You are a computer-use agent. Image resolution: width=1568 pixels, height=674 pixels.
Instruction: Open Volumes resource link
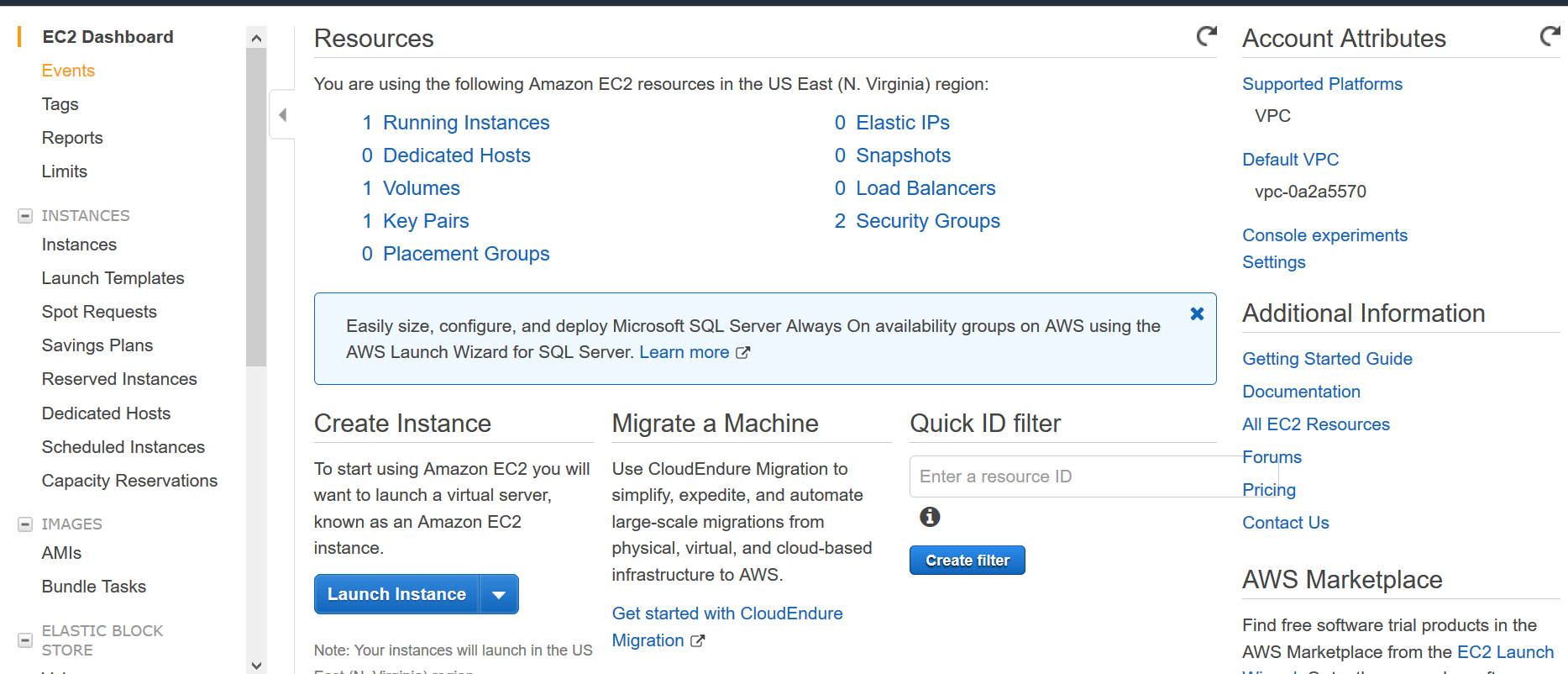[x=422, y=188]
